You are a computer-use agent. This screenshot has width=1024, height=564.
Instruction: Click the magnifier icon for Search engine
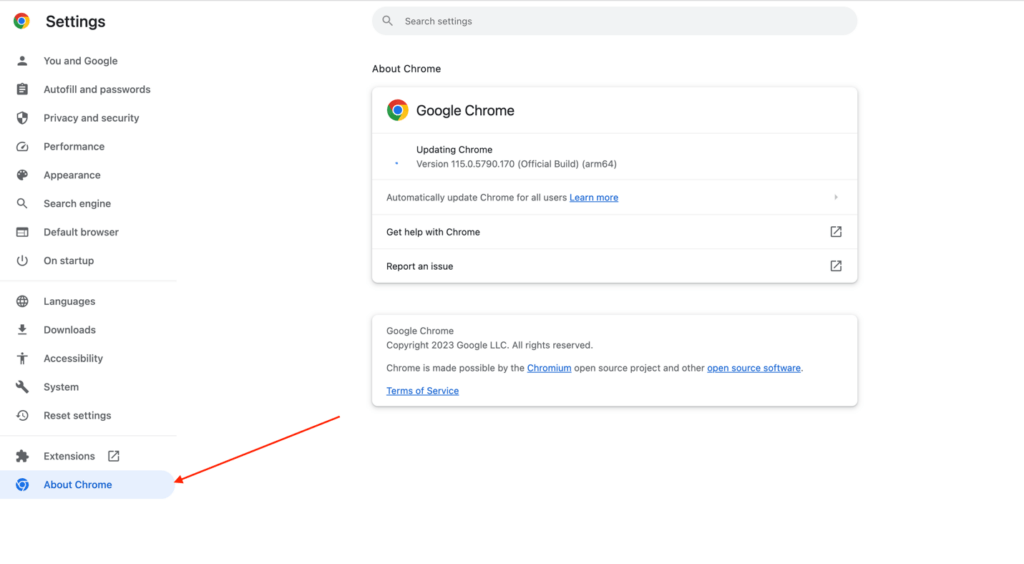[22, 204]
